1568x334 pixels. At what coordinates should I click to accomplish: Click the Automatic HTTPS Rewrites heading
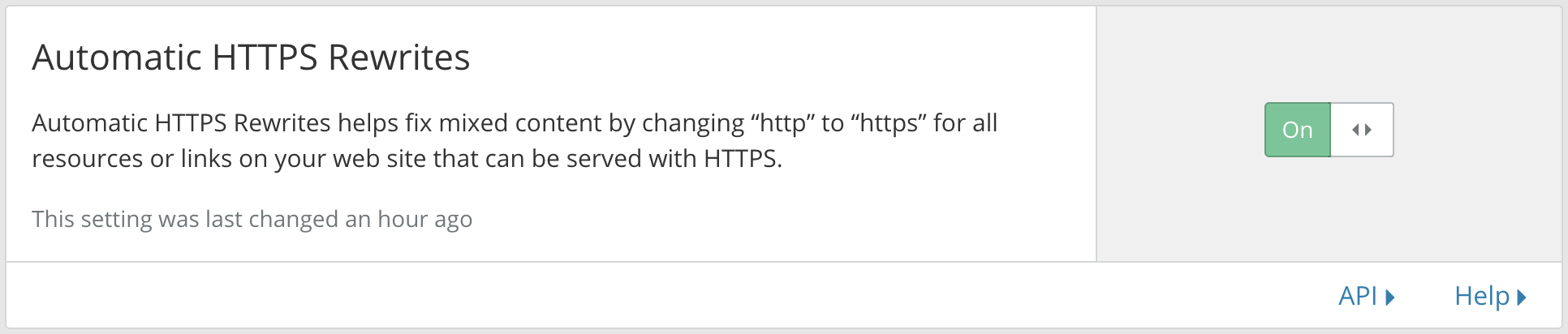click(251, 58)
